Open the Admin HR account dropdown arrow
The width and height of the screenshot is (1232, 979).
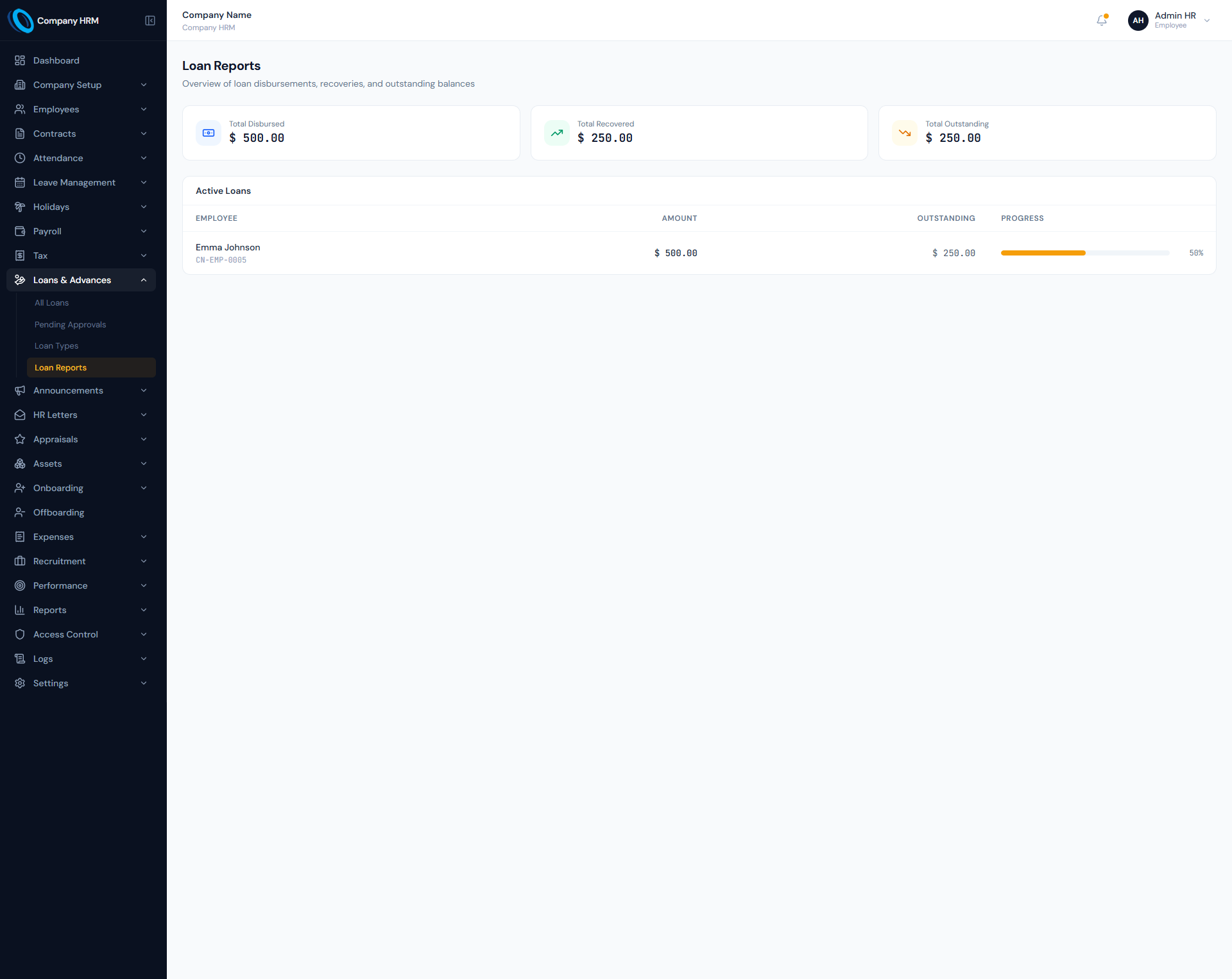click(1207, 21)
